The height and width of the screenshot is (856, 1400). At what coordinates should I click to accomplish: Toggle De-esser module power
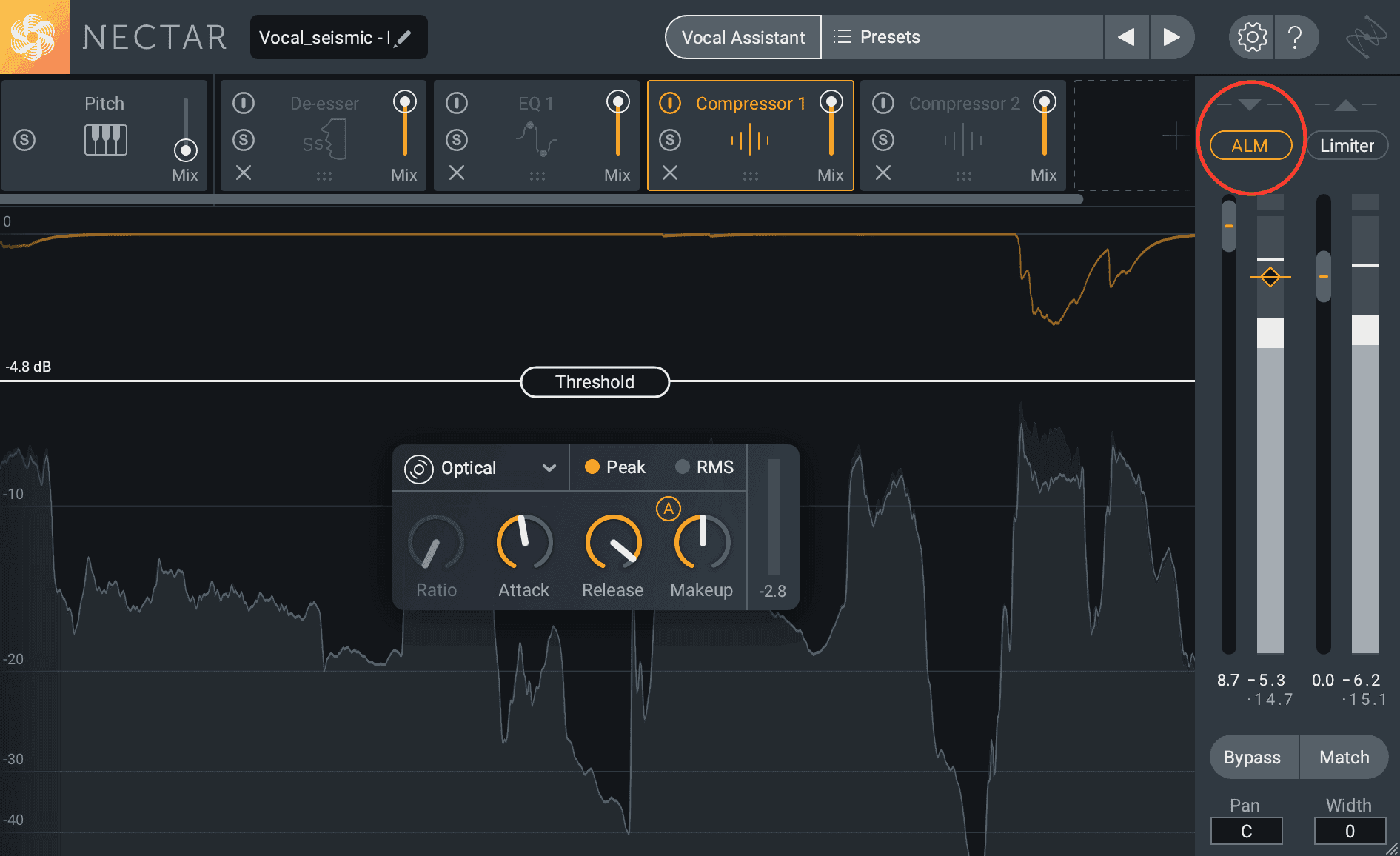click(x=244, y=103)
